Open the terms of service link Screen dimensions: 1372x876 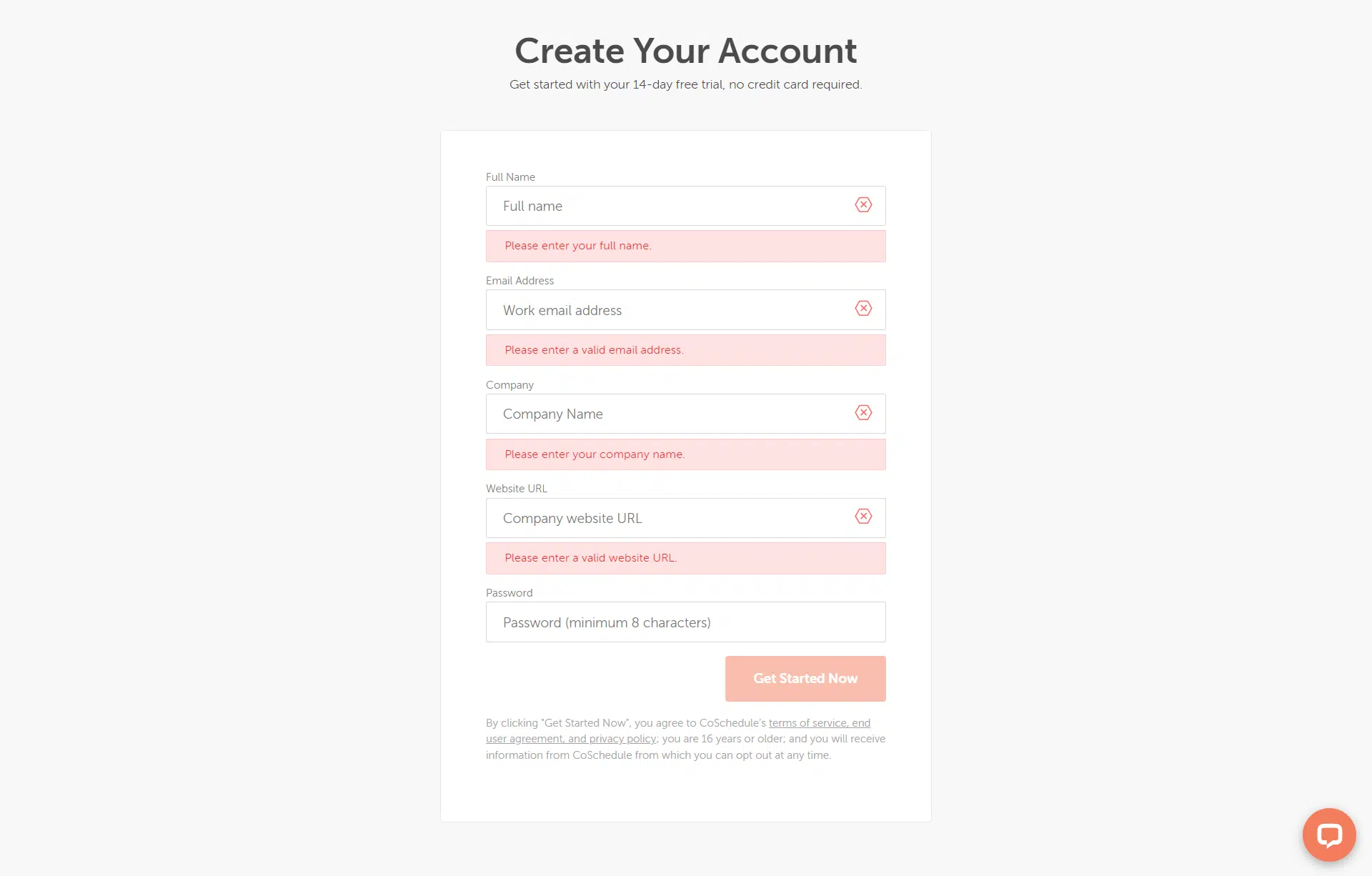819,723
